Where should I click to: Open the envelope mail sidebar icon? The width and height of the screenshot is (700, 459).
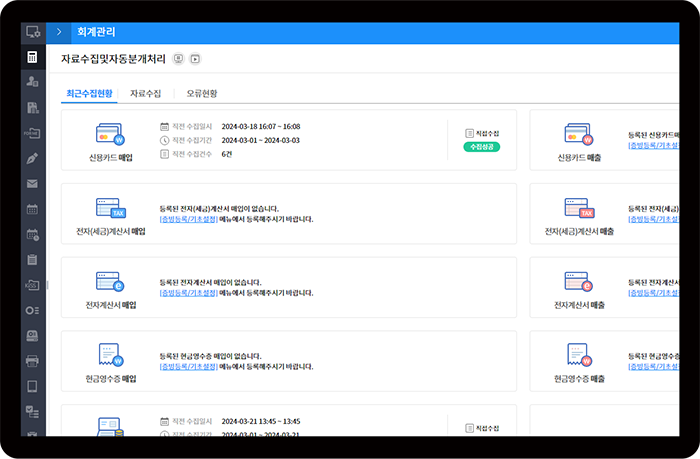click(32, 184)
